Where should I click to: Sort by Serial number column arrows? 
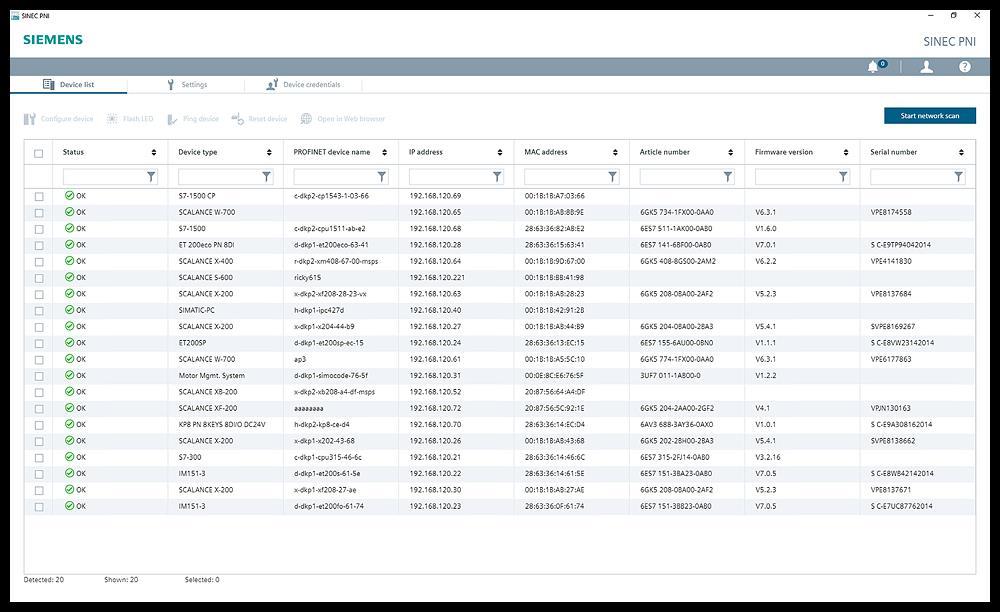point(961,152)
